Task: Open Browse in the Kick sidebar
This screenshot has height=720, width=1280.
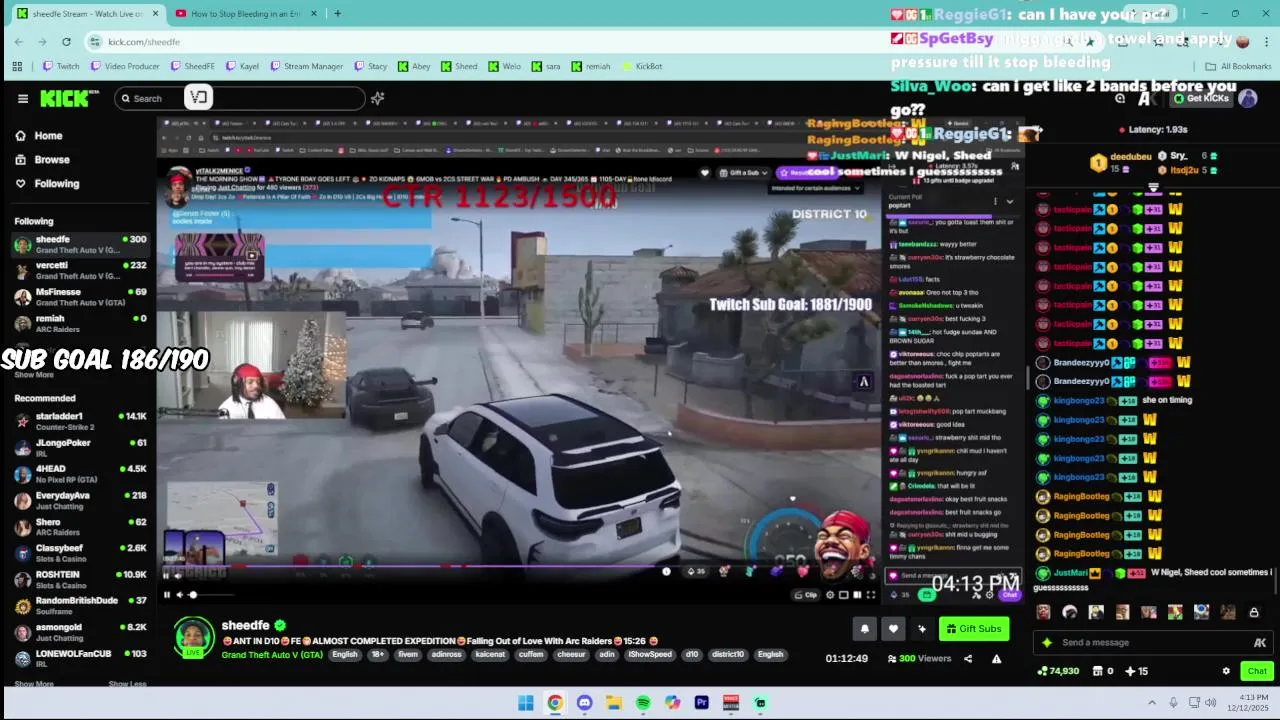Action: (x=42, y=160)
